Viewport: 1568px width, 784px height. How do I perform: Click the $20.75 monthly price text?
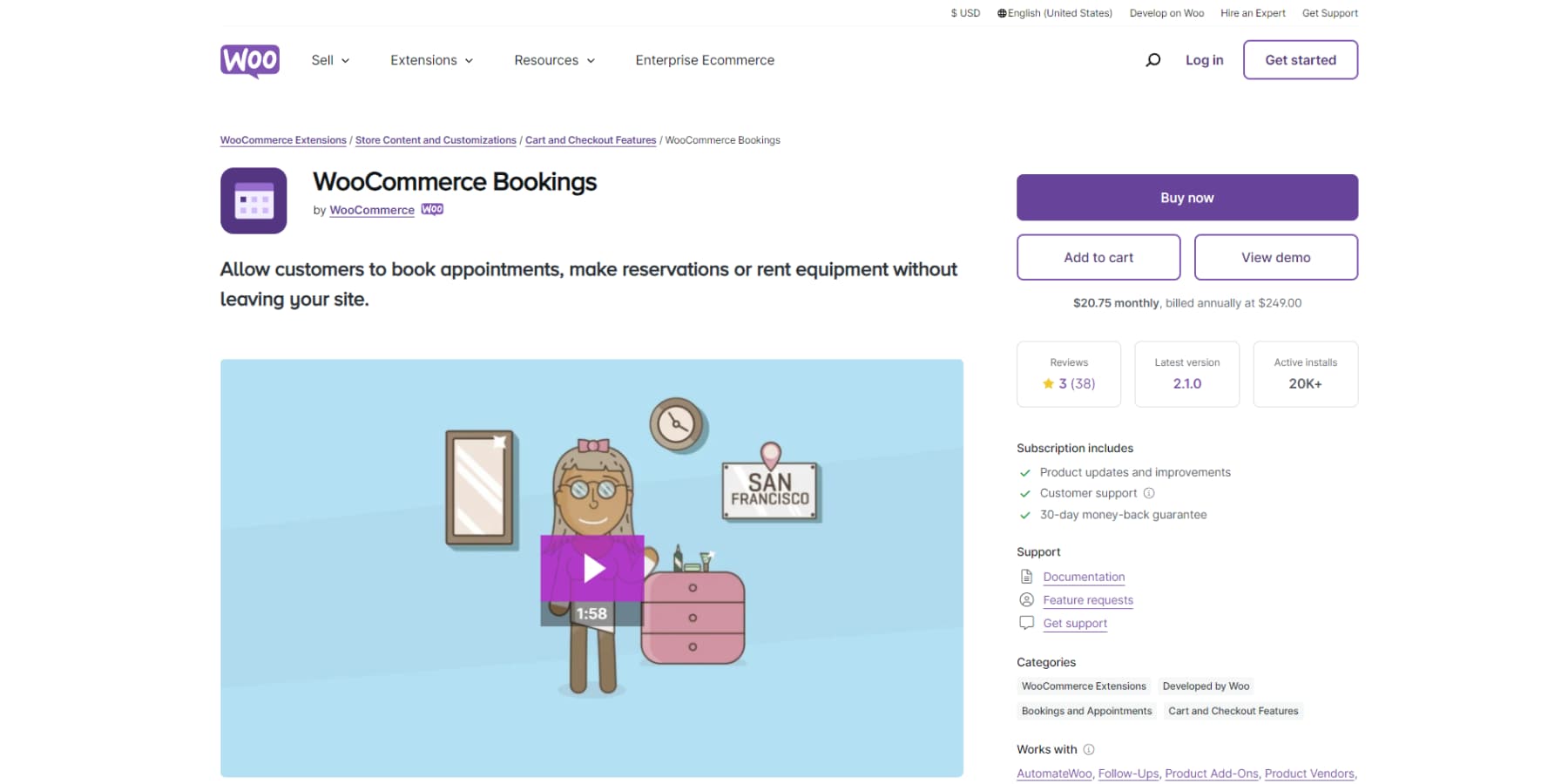click(1116, 303)
